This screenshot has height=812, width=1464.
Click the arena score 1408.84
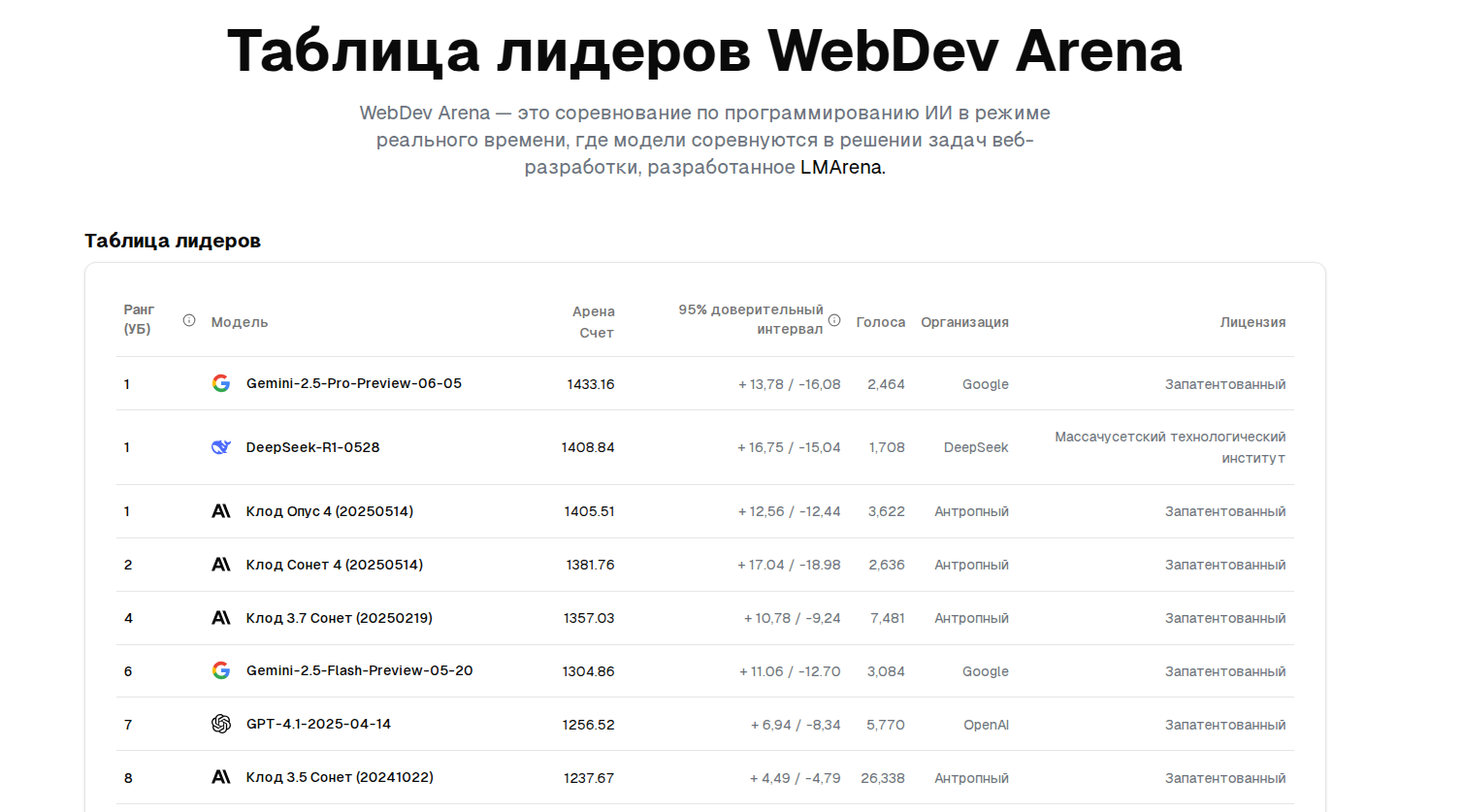pyautogui.click(x=588, y=447)
